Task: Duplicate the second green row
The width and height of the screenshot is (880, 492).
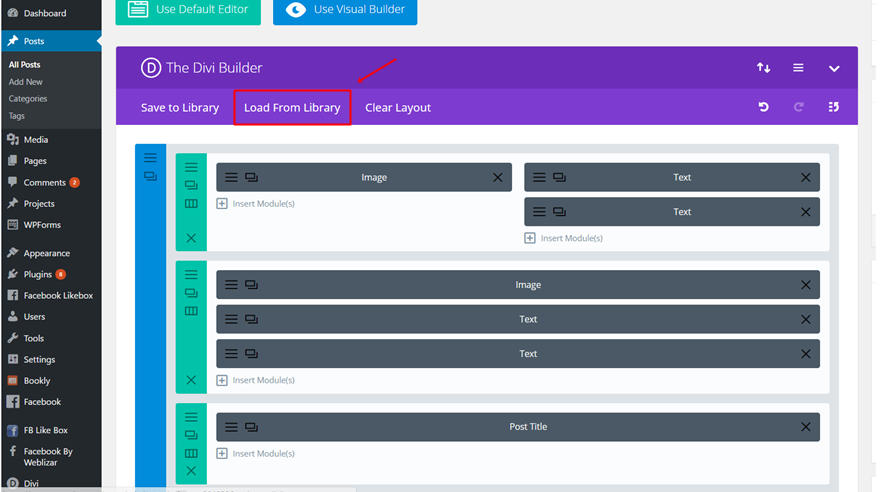Action: [191, 293]
